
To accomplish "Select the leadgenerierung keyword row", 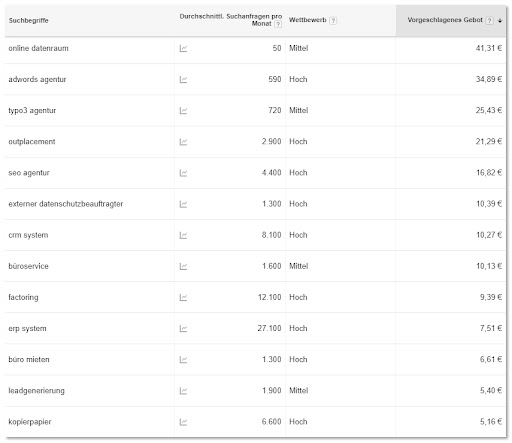I will (x=255, y=391).
